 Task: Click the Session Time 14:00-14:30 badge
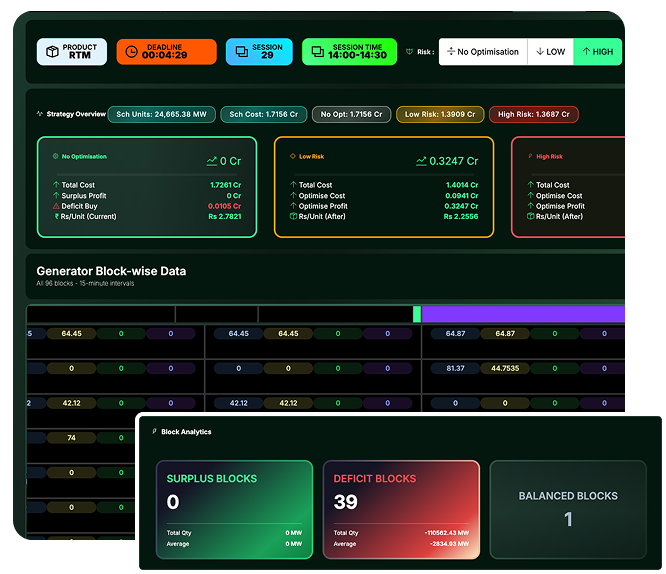[349, 52]
